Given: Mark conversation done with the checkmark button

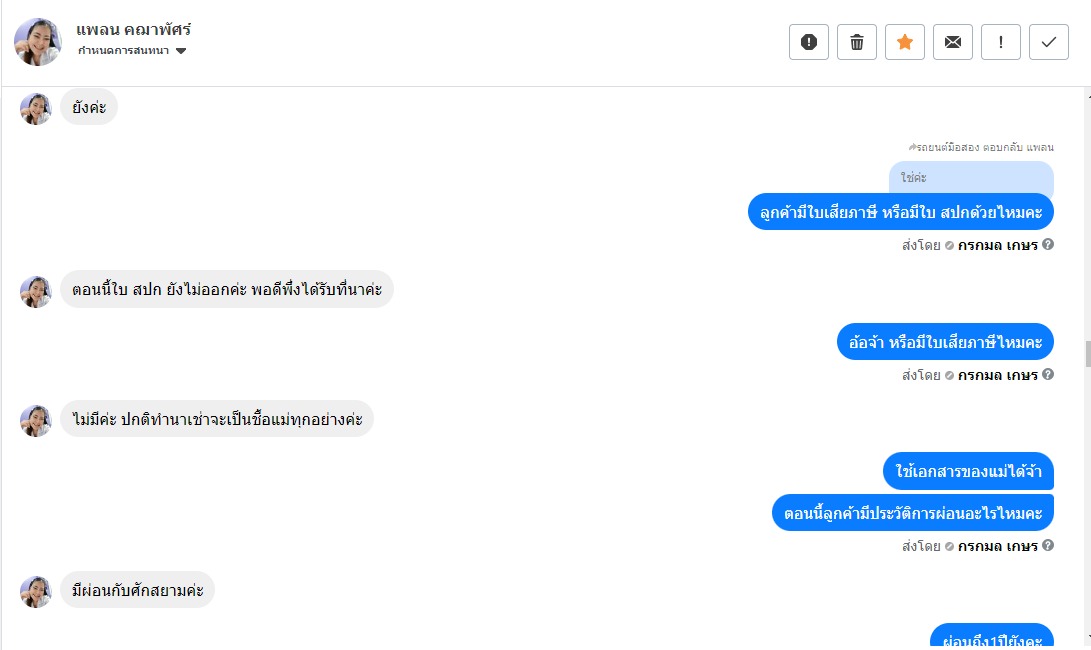Looking at the screenshot, I should coord(1049,42).
